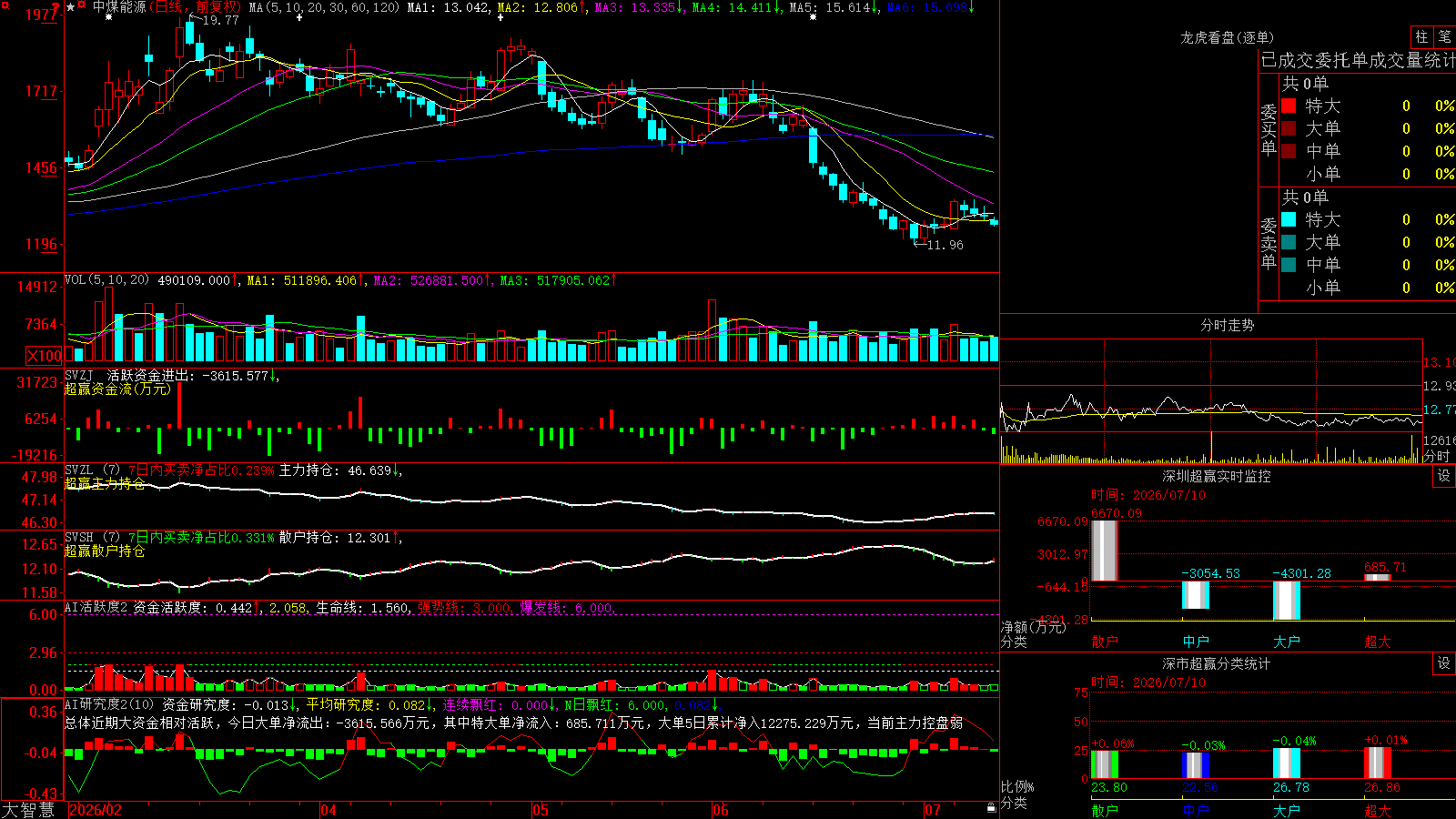Switch order view to 笔 mode
This screenshot has height=819, width=1456.
(x=1444, y=37)
